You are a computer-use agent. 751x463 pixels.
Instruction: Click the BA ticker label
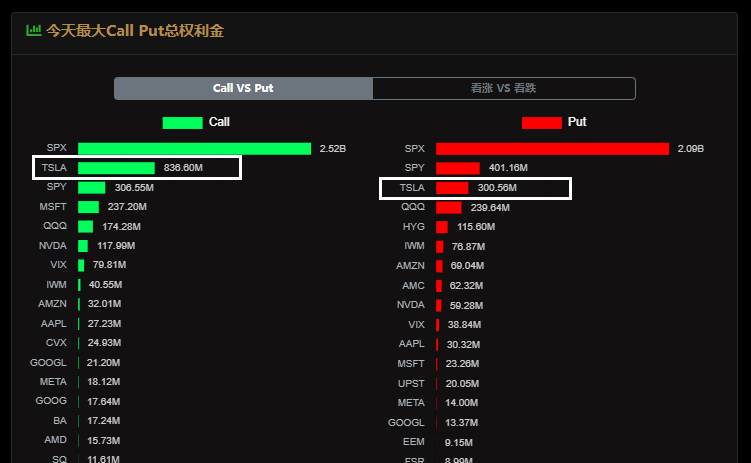(60, 421)
